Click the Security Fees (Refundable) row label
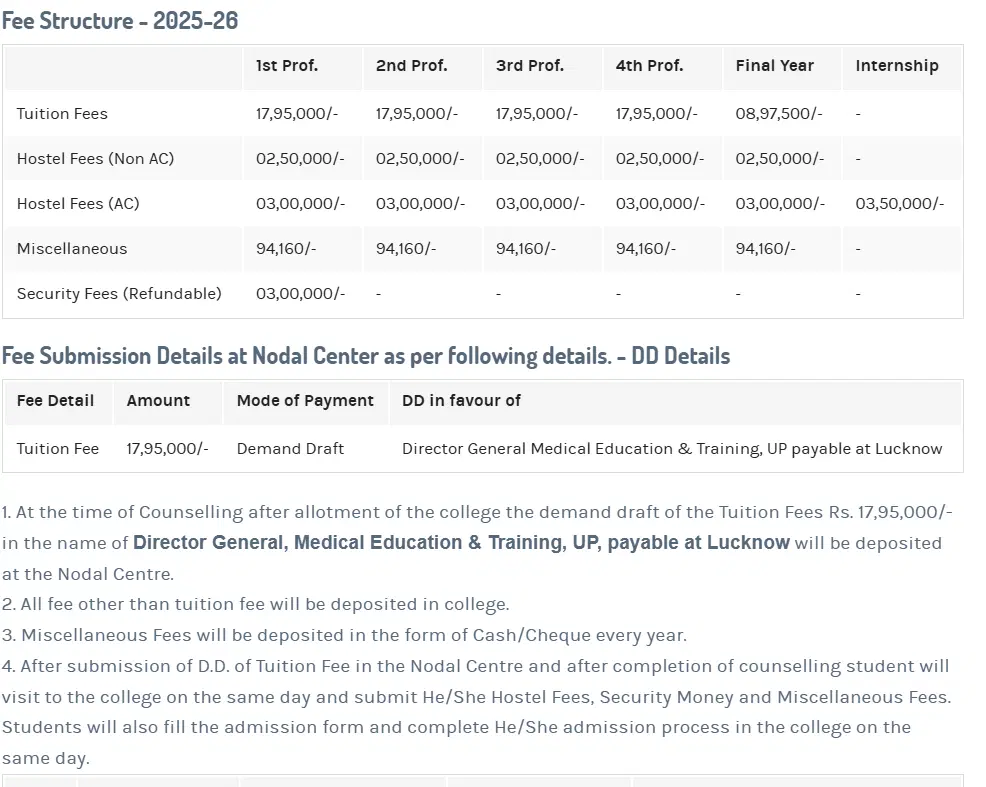986x787 pixels. 119,294
